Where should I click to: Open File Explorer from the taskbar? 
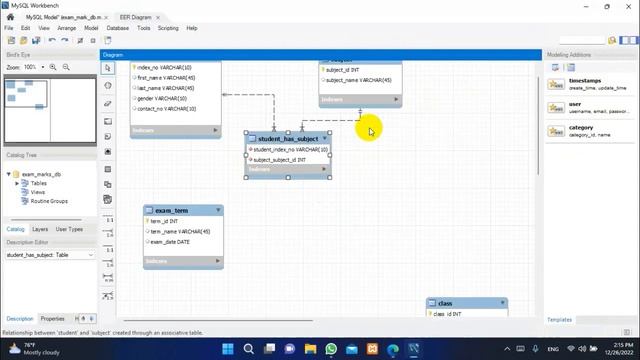(x=310, y=349)
